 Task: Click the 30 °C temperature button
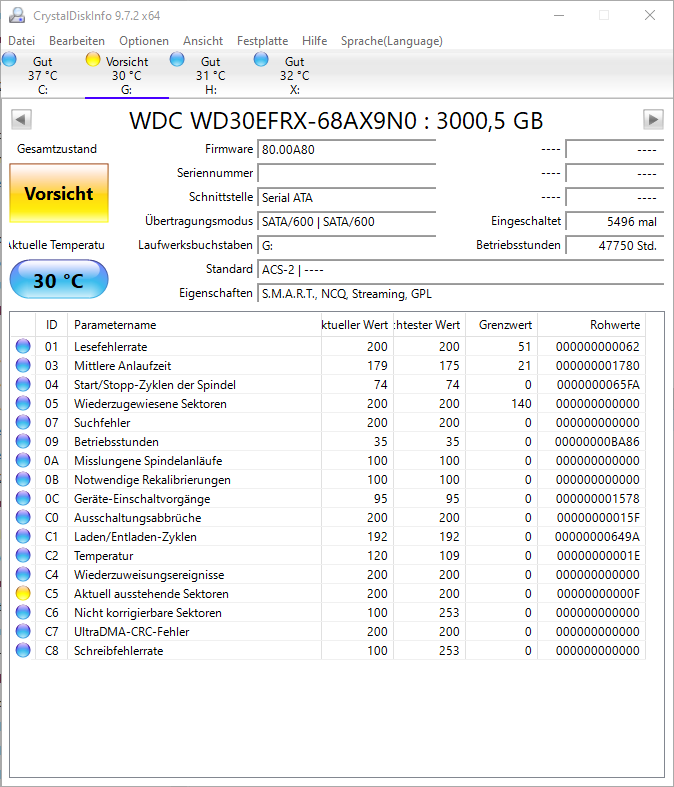coord(59,280)
